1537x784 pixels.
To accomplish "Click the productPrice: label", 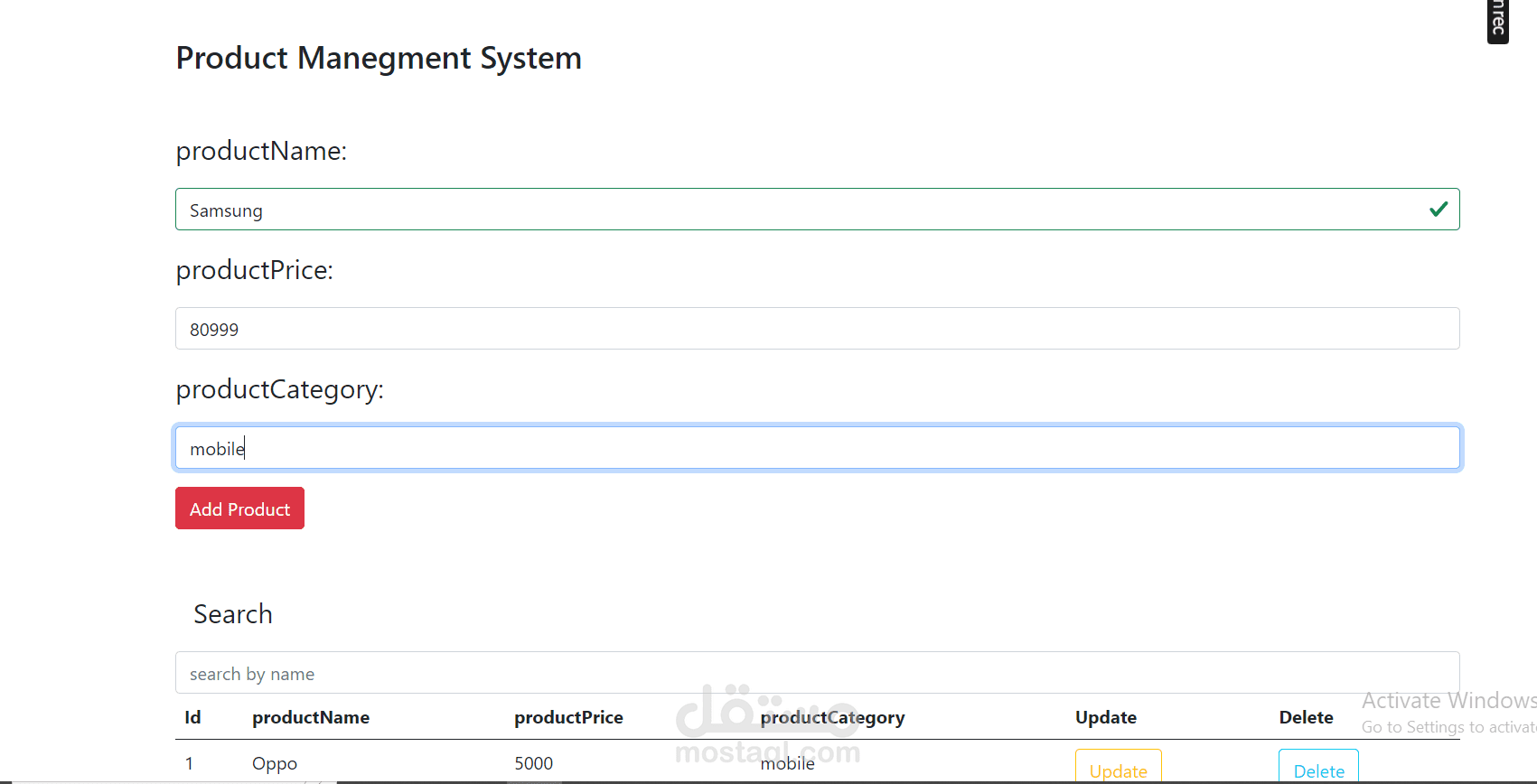I will pyautogui.click(x=255, y=270).
